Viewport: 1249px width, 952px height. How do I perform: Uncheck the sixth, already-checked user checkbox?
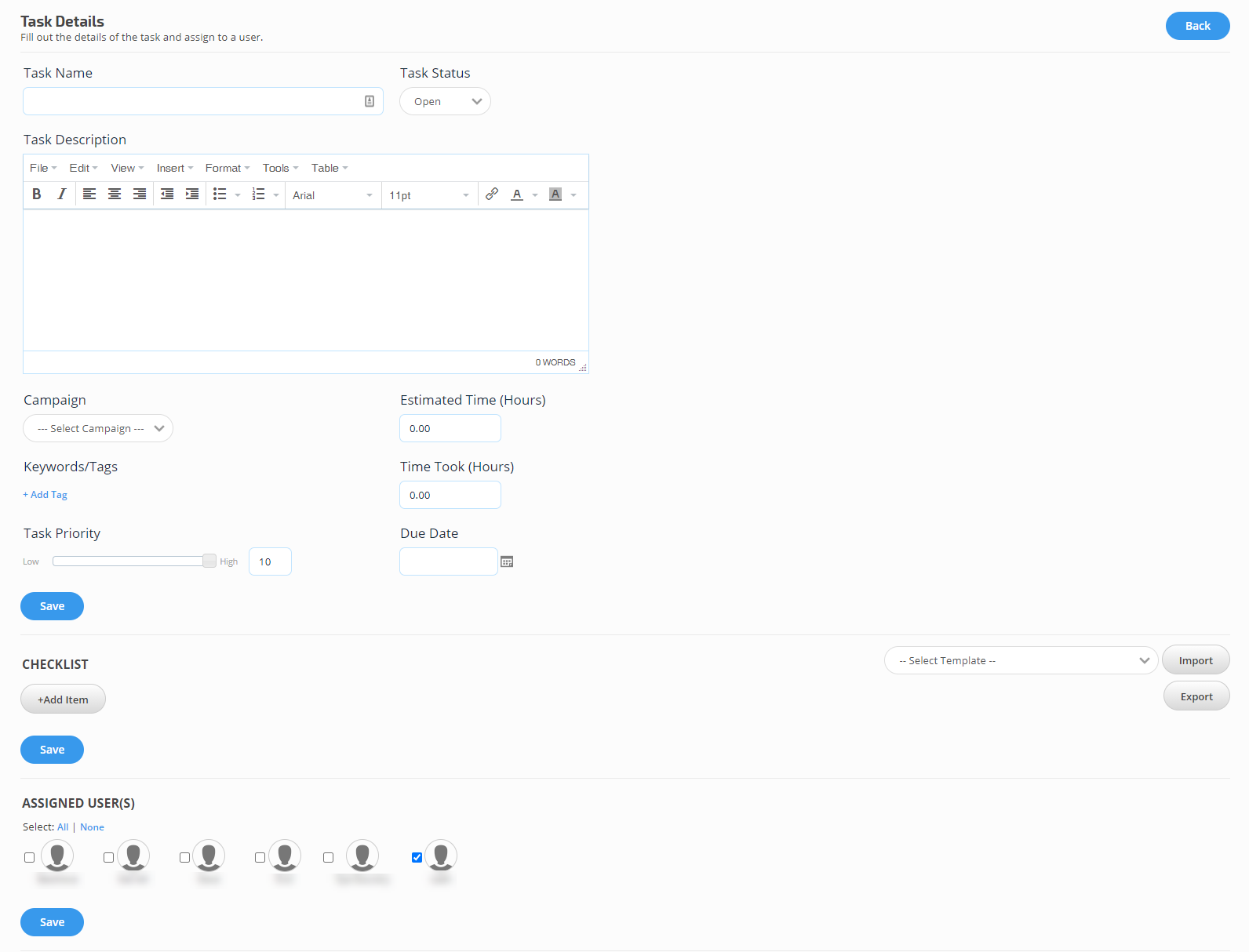(x=417, y=857)
